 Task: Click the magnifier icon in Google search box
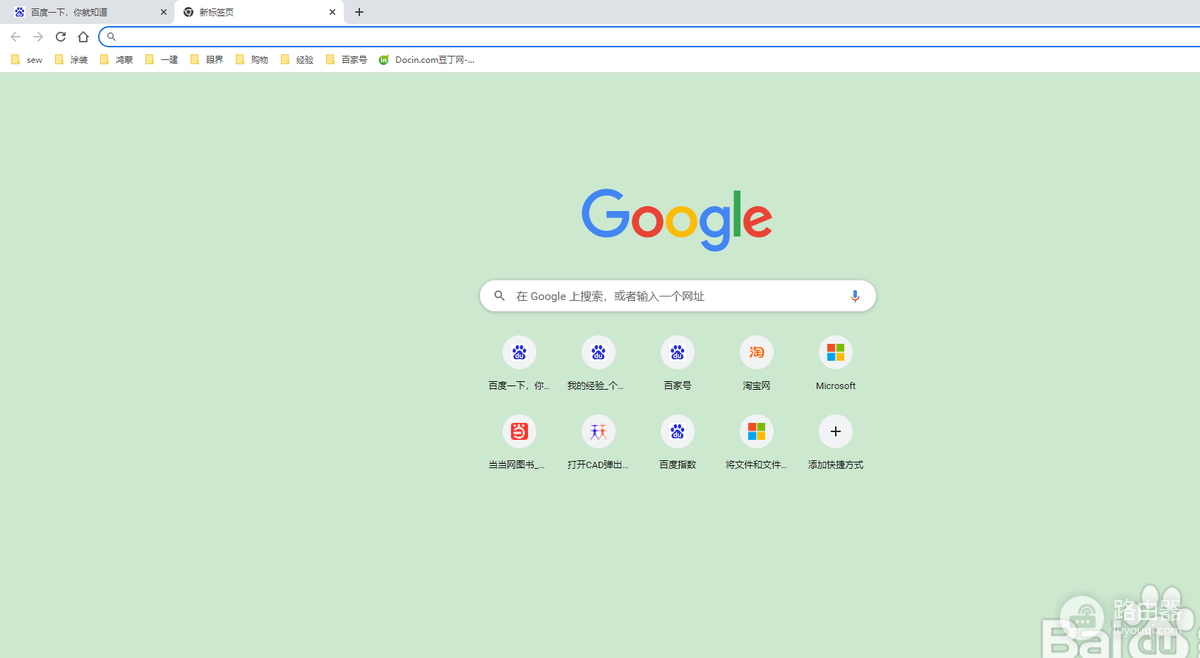click(499, 296)
